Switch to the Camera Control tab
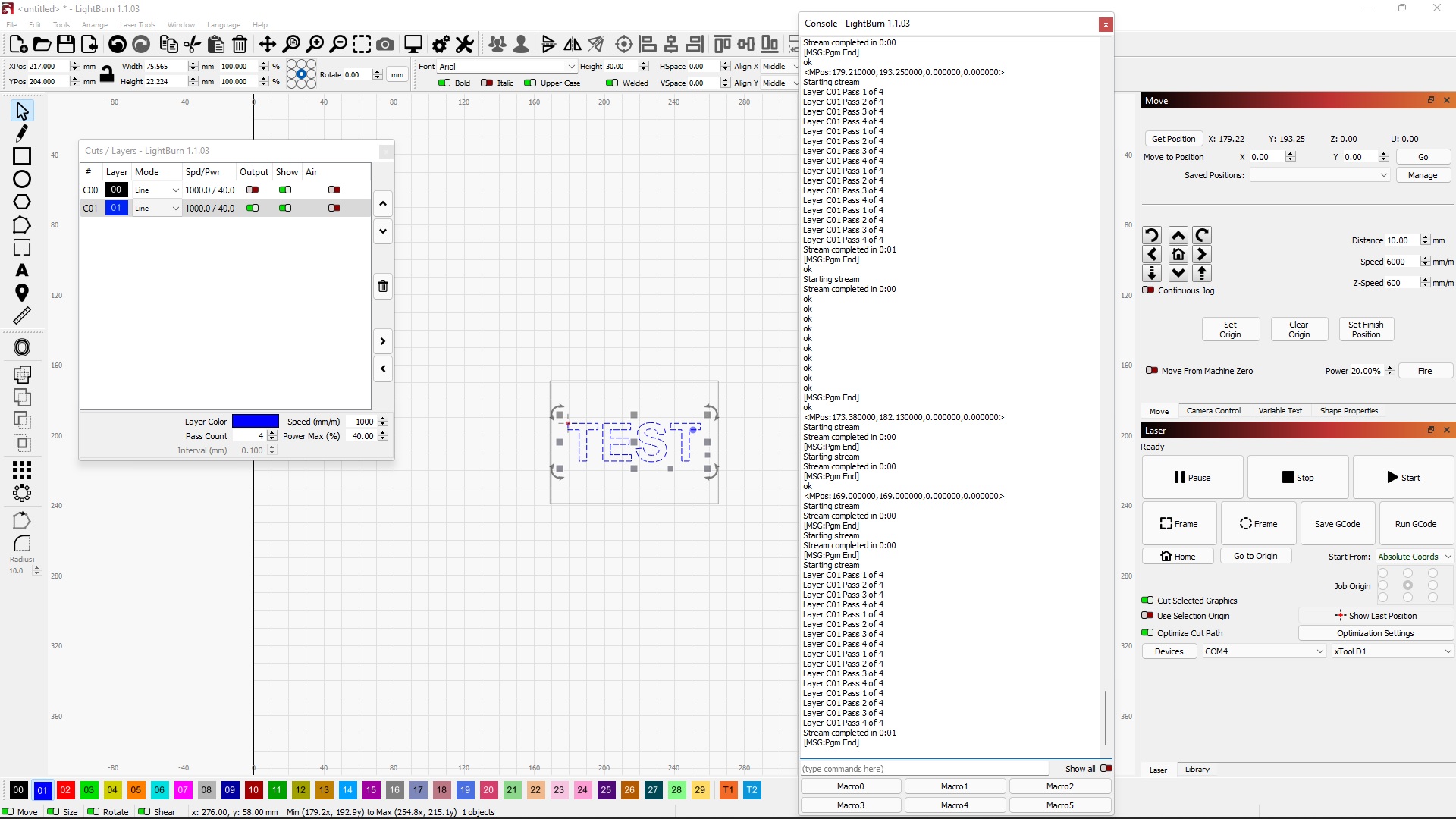Image resolution: width=1456 pixels, height=819 pixels. click(1213, 411)
